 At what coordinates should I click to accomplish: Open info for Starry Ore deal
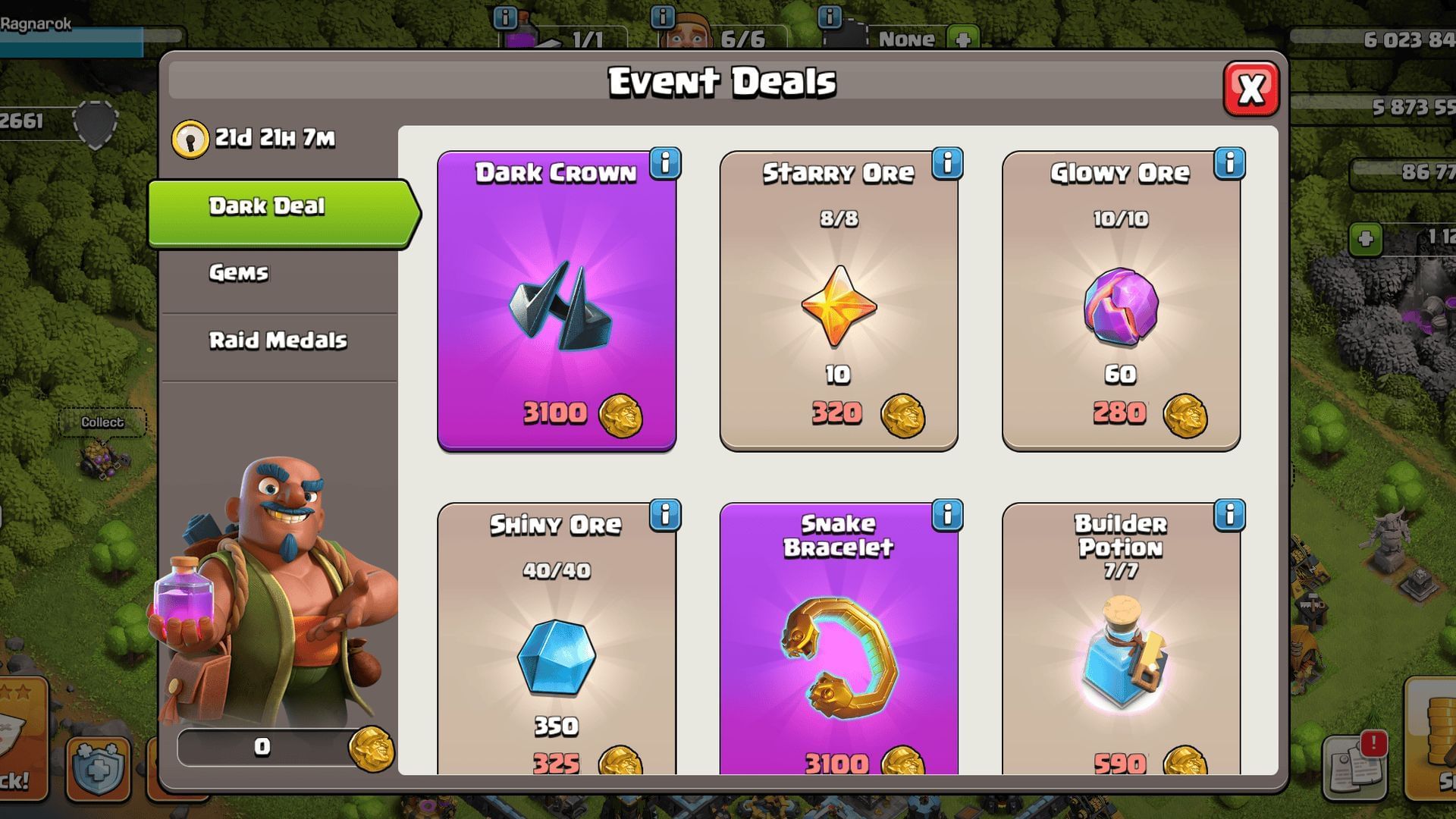947,163
